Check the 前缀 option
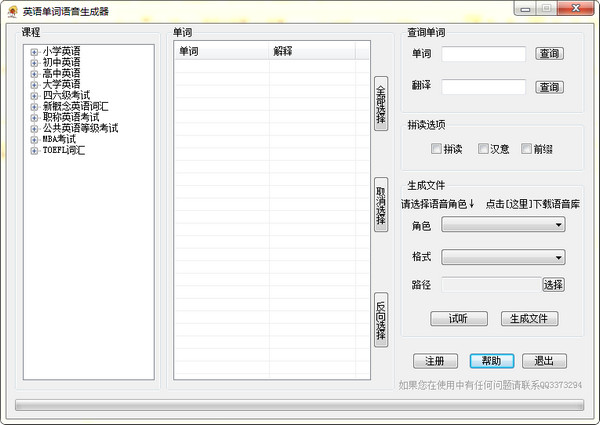Screen dimensions: 600x425 point(527,149)
